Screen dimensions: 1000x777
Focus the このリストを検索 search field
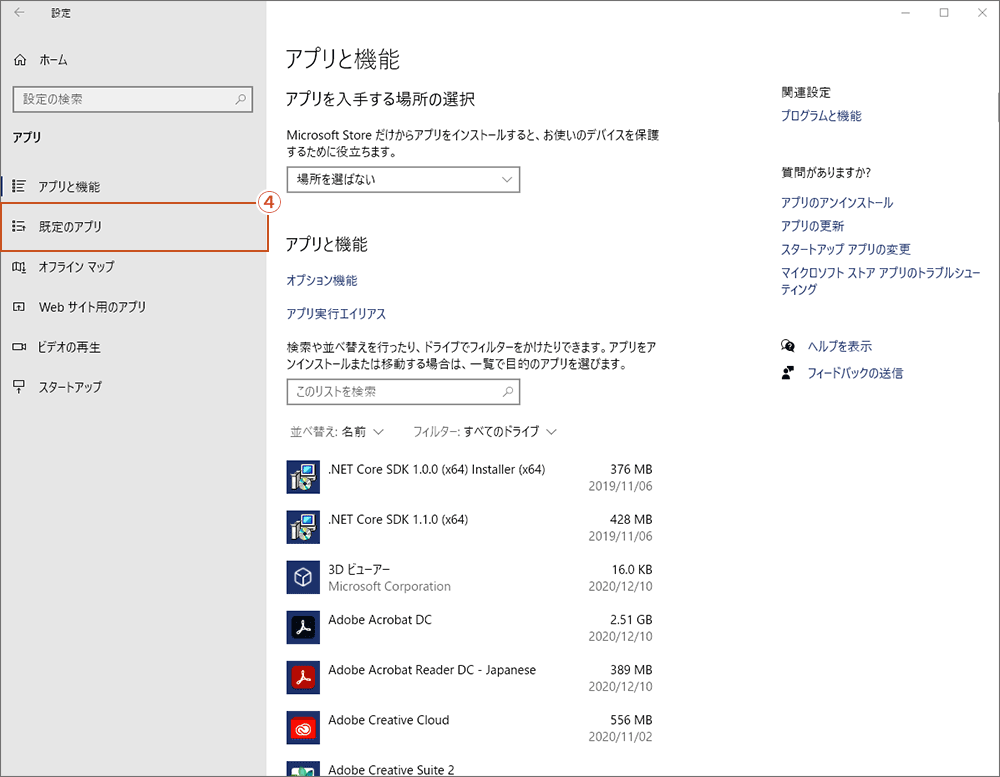tap(403, 392)
